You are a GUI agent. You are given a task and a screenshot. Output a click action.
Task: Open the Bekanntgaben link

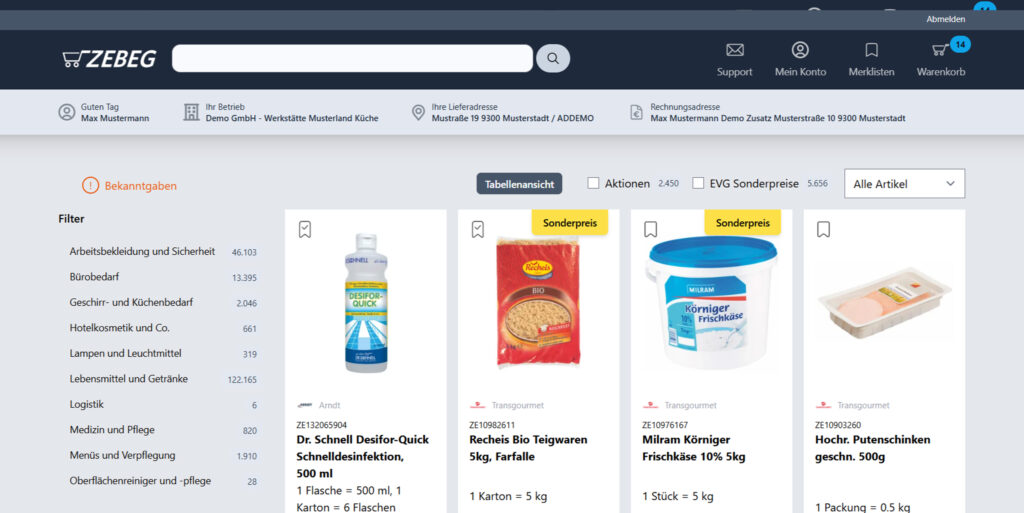pos(129,185)
